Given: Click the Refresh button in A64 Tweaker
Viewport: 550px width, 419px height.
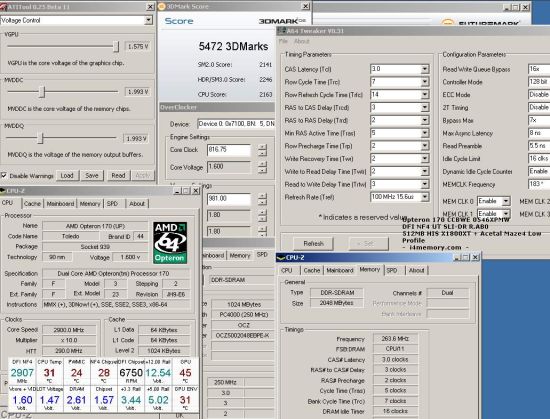Looking at the screenshot, I should pyautogui.click(x=314, y=244).
